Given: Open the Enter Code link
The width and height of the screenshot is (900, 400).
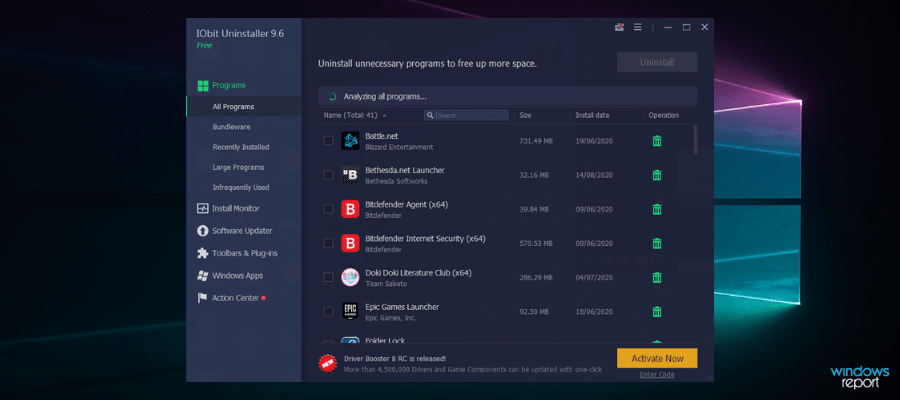Looking at the screenshot, I should point(657,375).
